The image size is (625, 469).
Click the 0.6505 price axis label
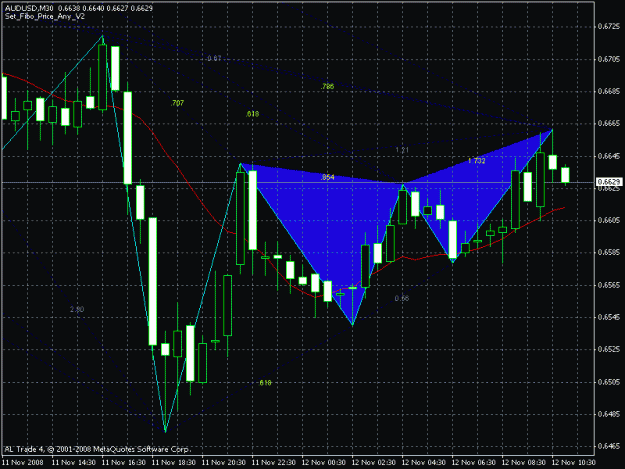click(x=609, y=382)
